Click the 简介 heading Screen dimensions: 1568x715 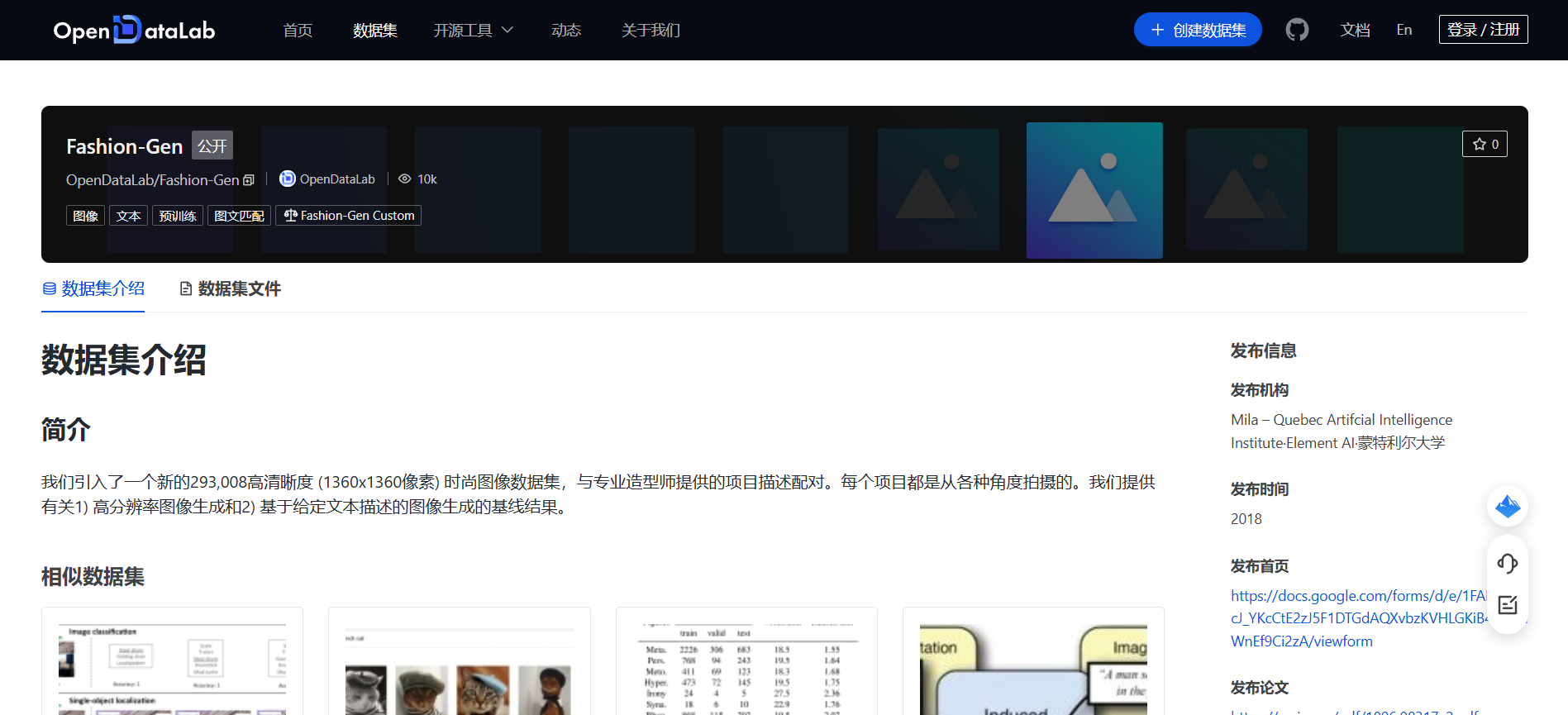click(x=66, y=430)
